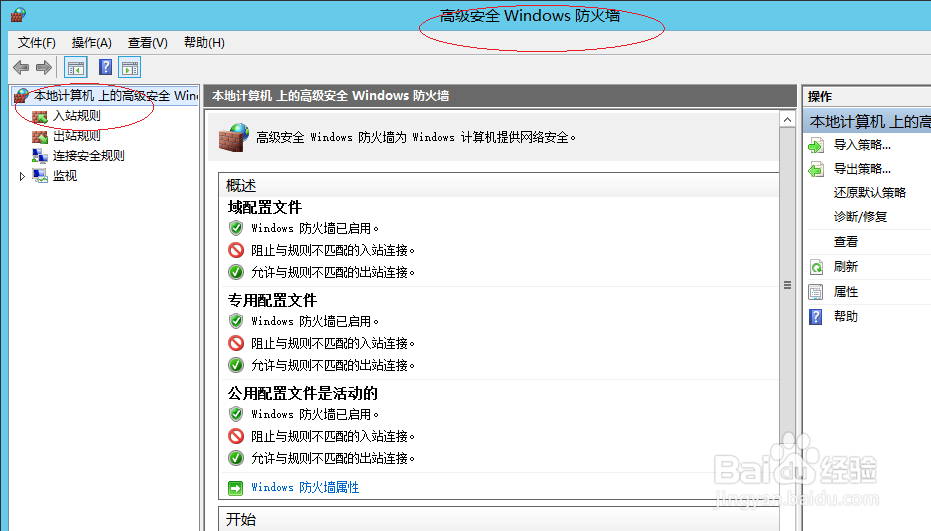Click the brick wall globe icon in overview header
The height and width of the screenshot is (531, 931).
coord(234,138)
